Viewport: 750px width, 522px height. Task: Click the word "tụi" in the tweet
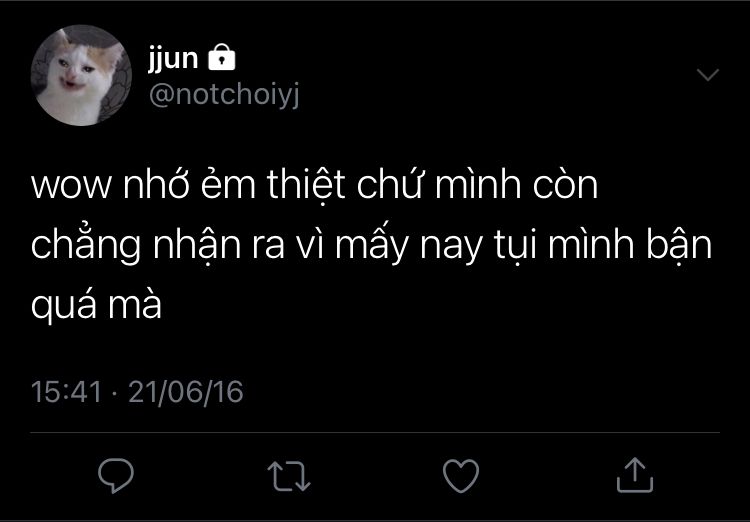516,246
